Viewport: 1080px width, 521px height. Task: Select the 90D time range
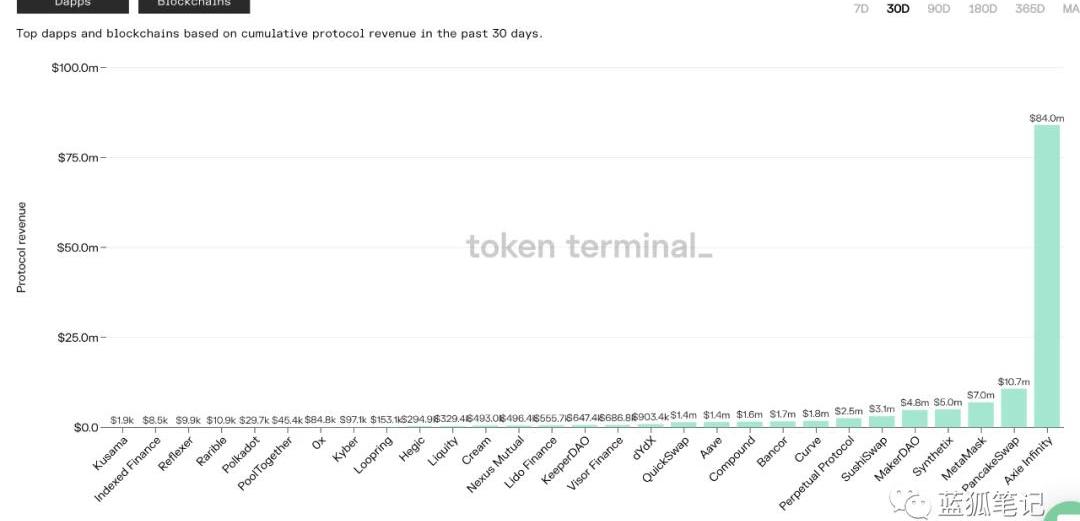(x=939, y=9)
